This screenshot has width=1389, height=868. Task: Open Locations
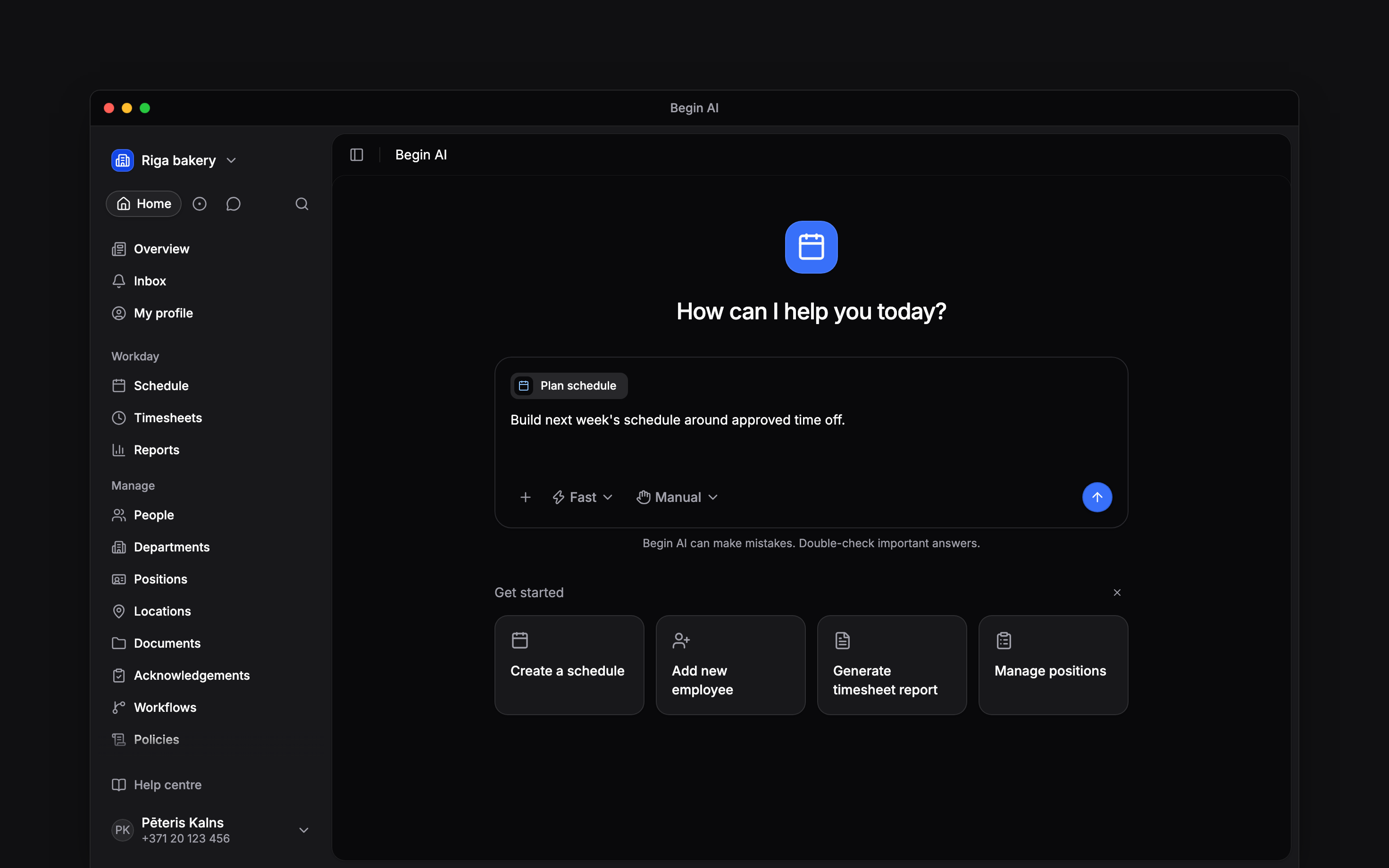[151, 611]
